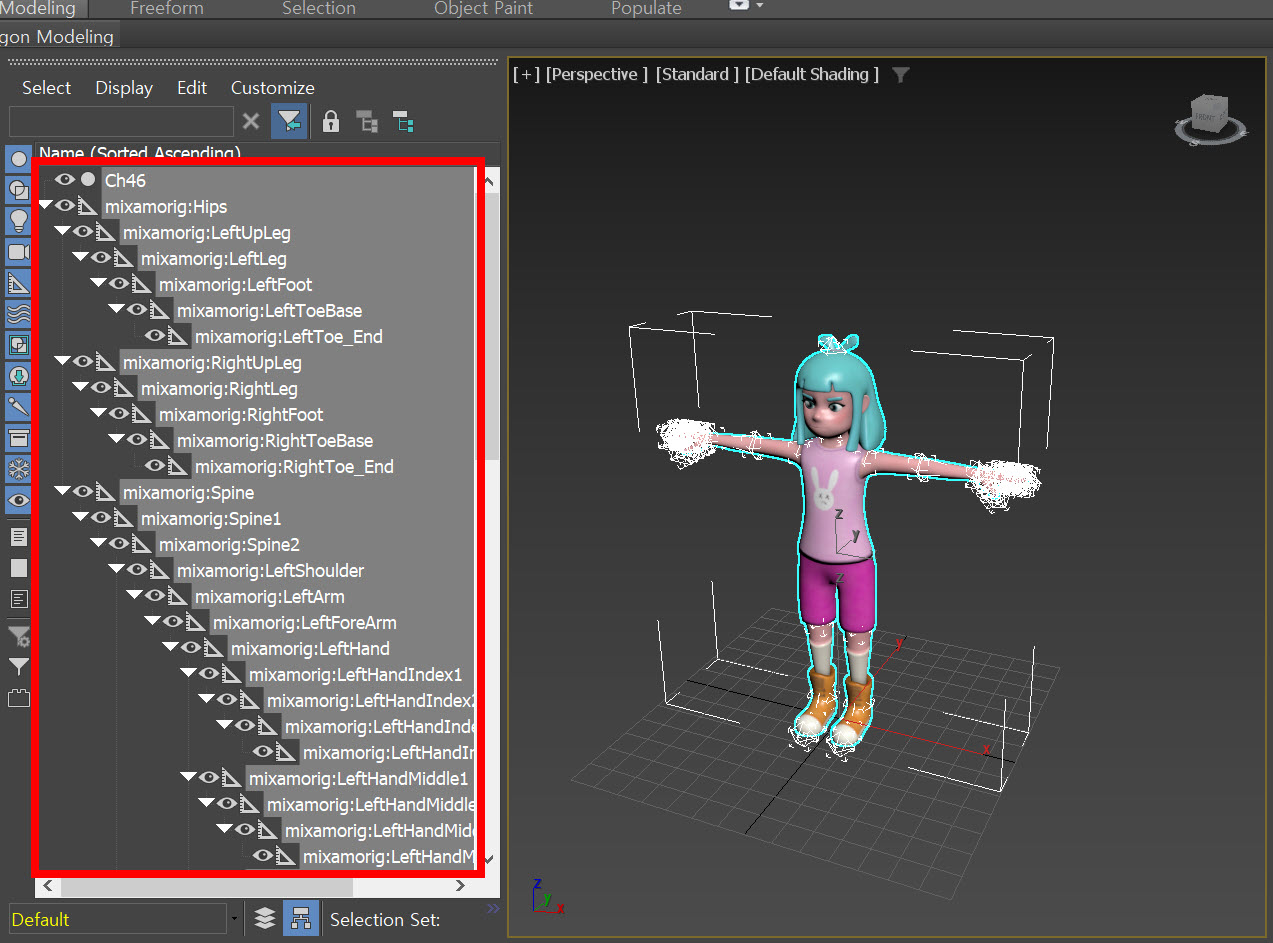Click [Default Shading] viewport label
Screen dimensions: 1273x943
pos(812,74)
